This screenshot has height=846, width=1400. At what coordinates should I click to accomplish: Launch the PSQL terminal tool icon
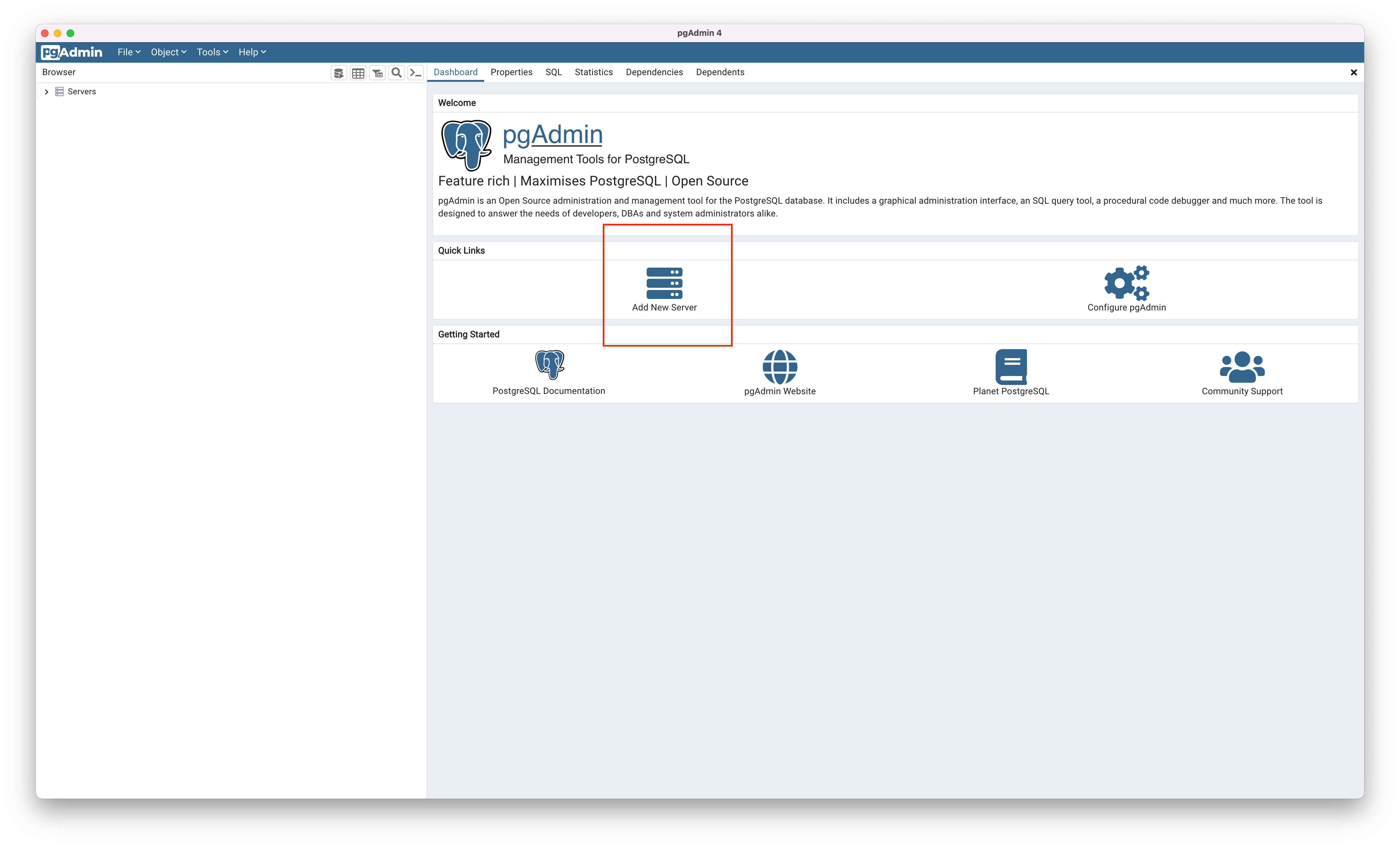pyautogui.click(x=416, y=73)
